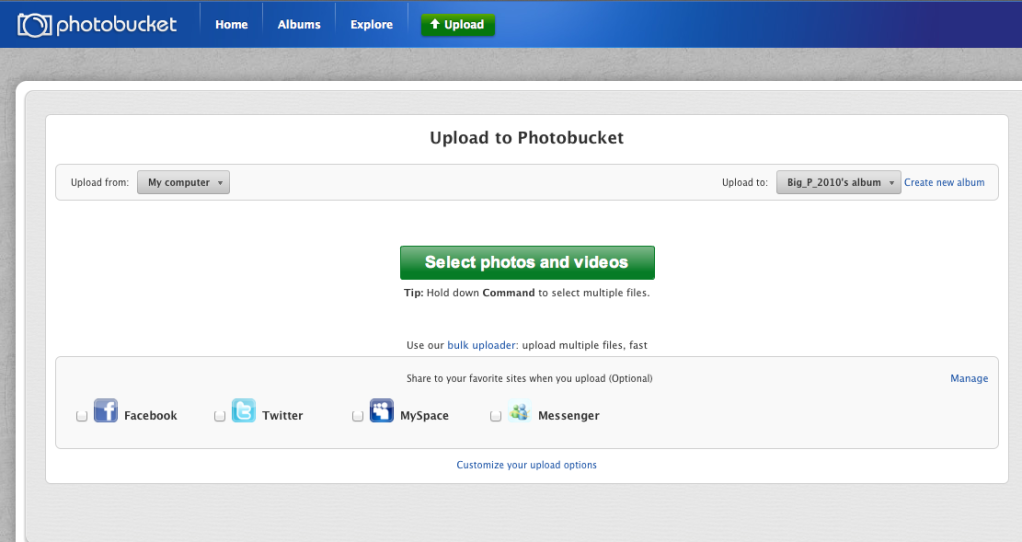
Task: Click the photobucket wordmark text
Action: (x=116, y=25)
